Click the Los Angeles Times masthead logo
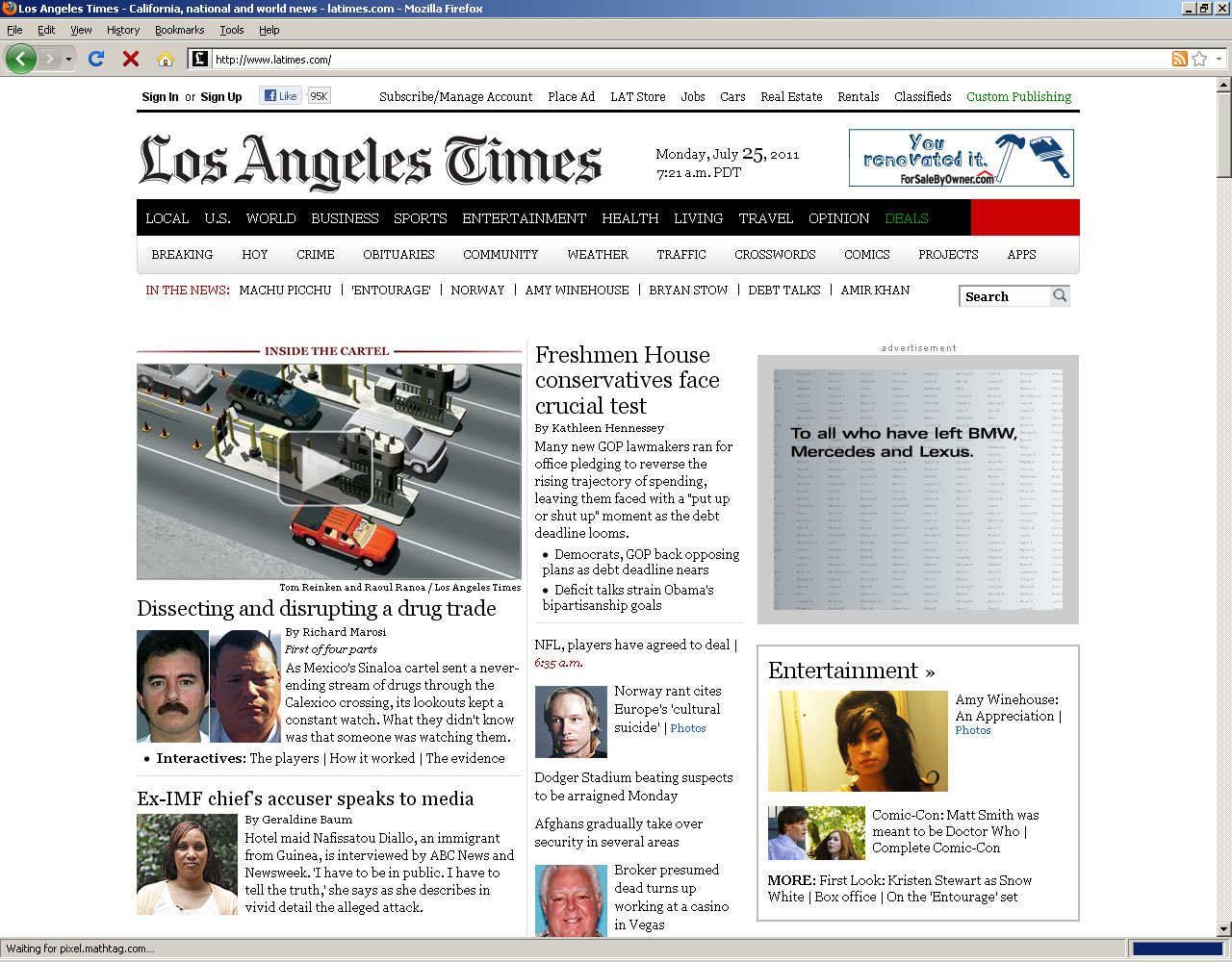Viewport: 1232px width, 962px height. (371, 162)
